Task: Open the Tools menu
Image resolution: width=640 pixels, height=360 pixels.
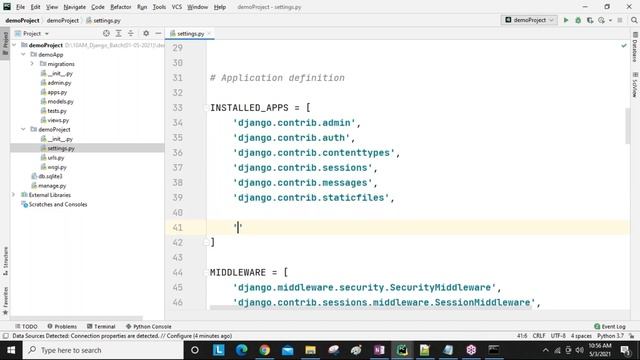Action: point(159,7)
